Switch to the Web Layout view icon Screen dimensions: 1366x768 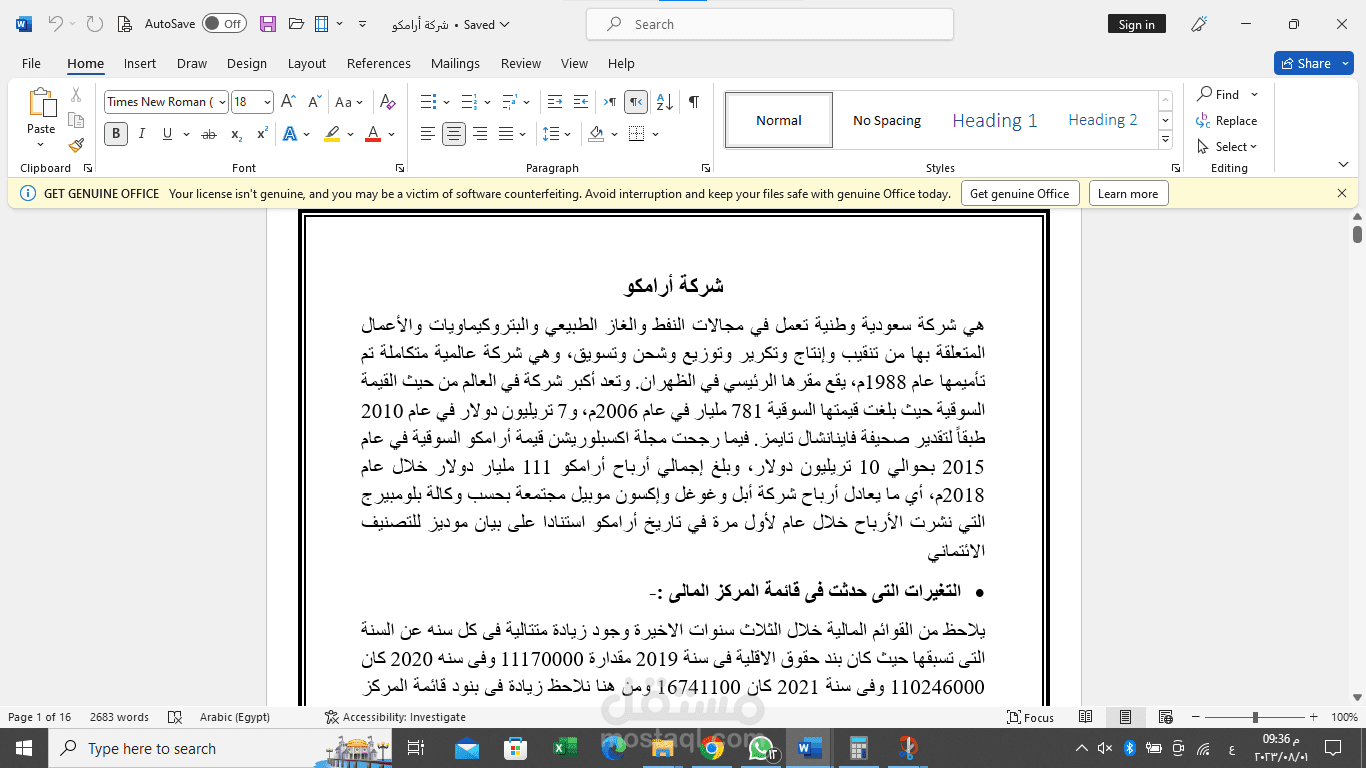(1165, 717)
